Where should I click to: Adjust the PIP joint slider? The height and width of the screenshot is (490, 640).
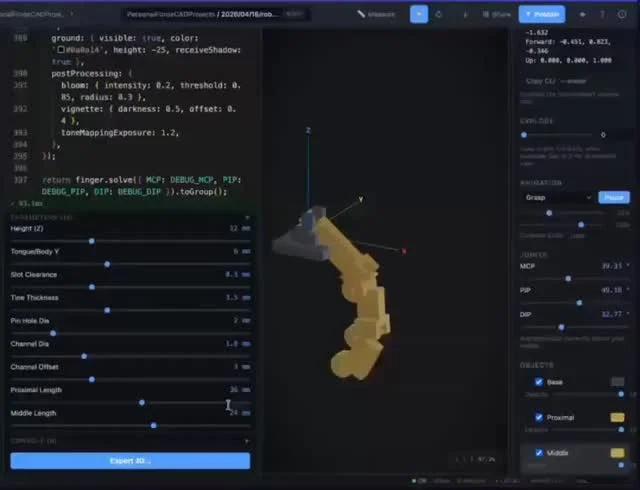click(575, 303)
